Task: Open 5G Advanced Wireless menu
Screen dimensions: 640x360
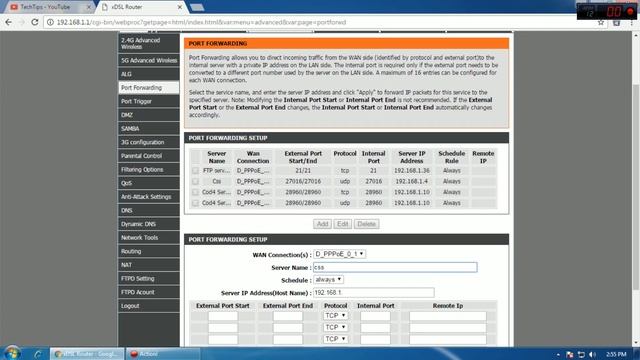Action: click(x=149, y=60)
